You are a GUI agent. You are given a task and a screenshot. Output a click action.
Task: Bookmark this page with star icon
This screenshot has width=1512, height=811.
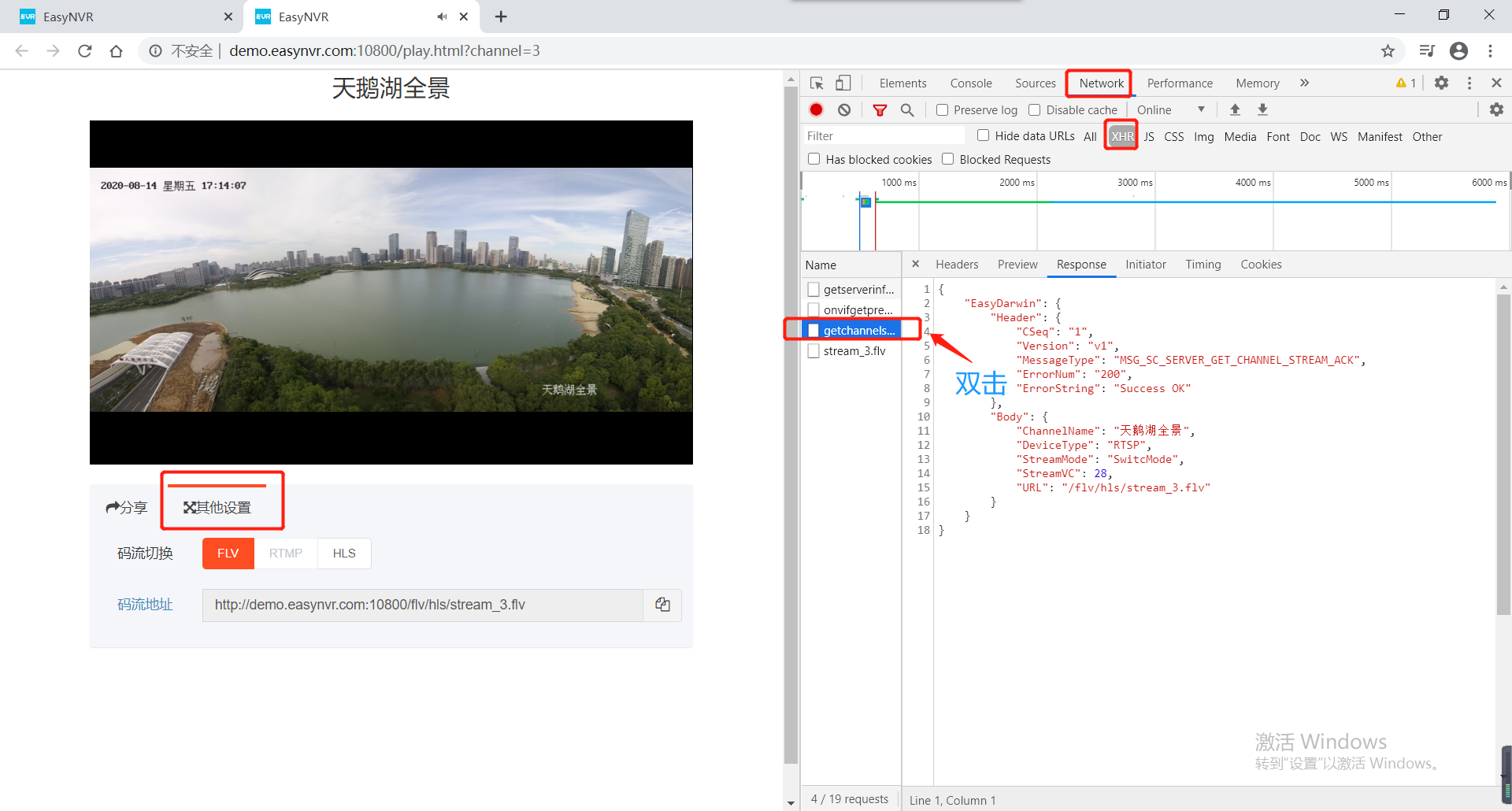click(x=1388, y=51)
